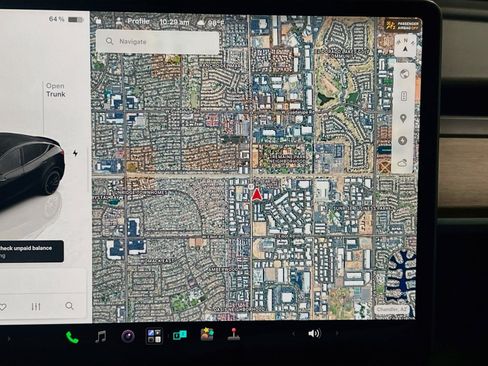Show charging stations lightning icon
This screenshot has height=366, width=488.
402,141
